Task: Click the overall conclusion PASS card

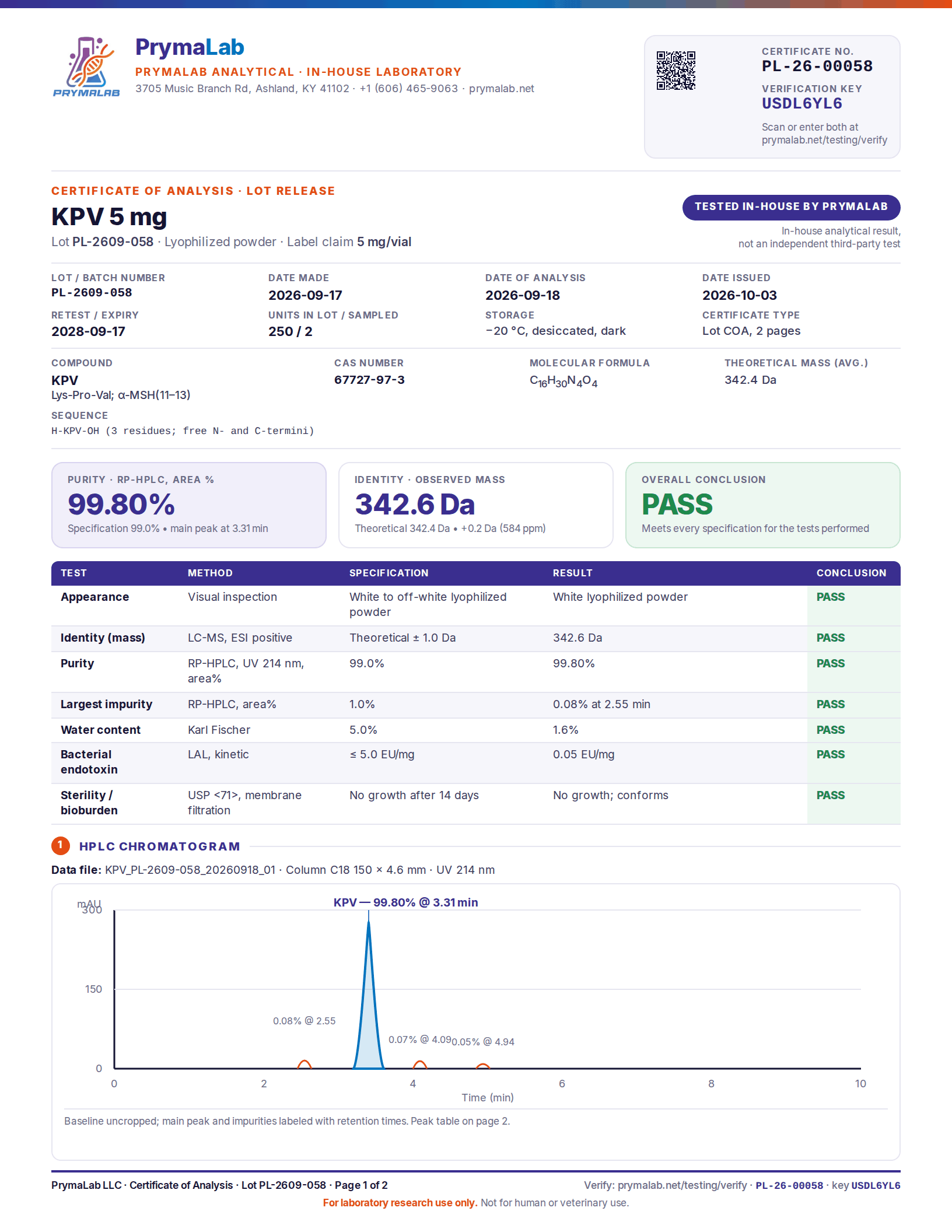Action: (x=762, y=505)
